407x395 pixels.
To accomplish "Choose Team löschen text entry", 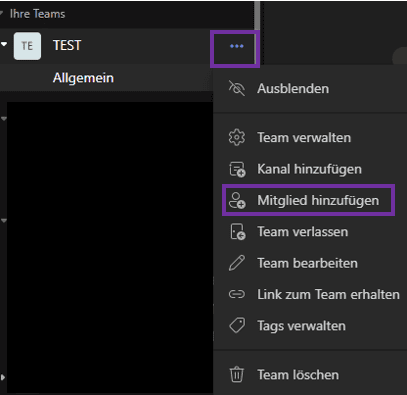I will click(298, 375).
